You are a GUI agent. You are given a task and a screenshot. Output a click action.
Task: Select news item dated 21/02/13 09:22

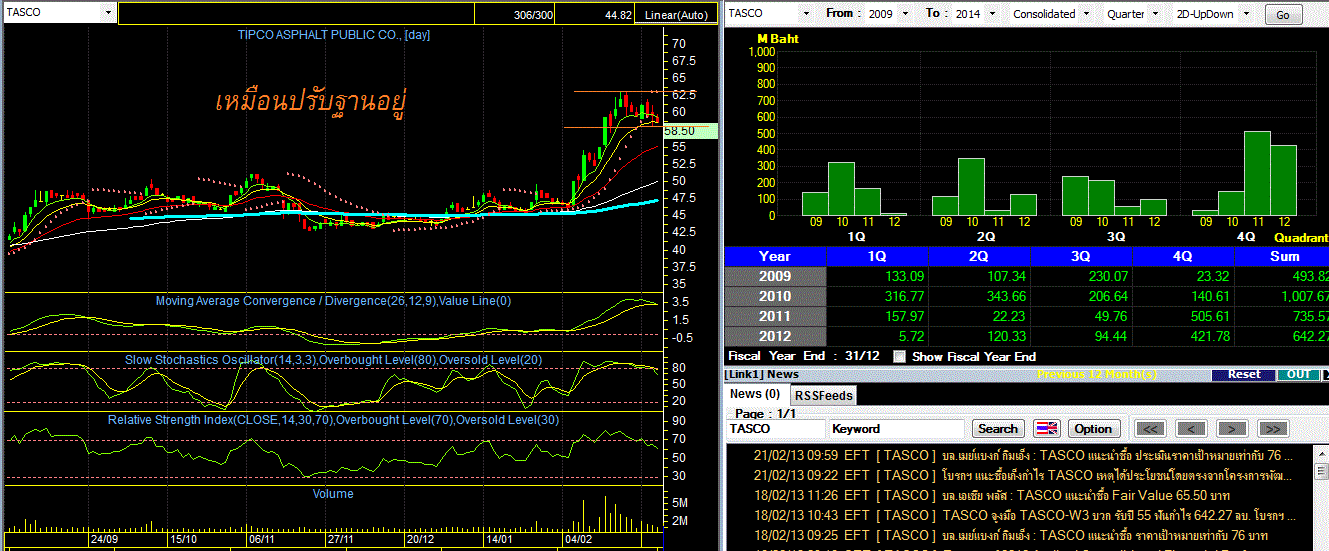(x=1018, y=475)
